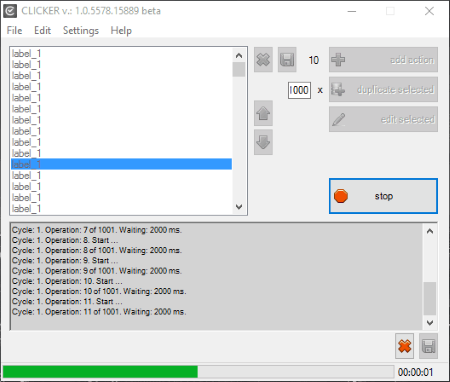This screenshot has width=450, height=382.
Task: Click the duplicate count field showing 1000
Action: [x=299, y=90]
